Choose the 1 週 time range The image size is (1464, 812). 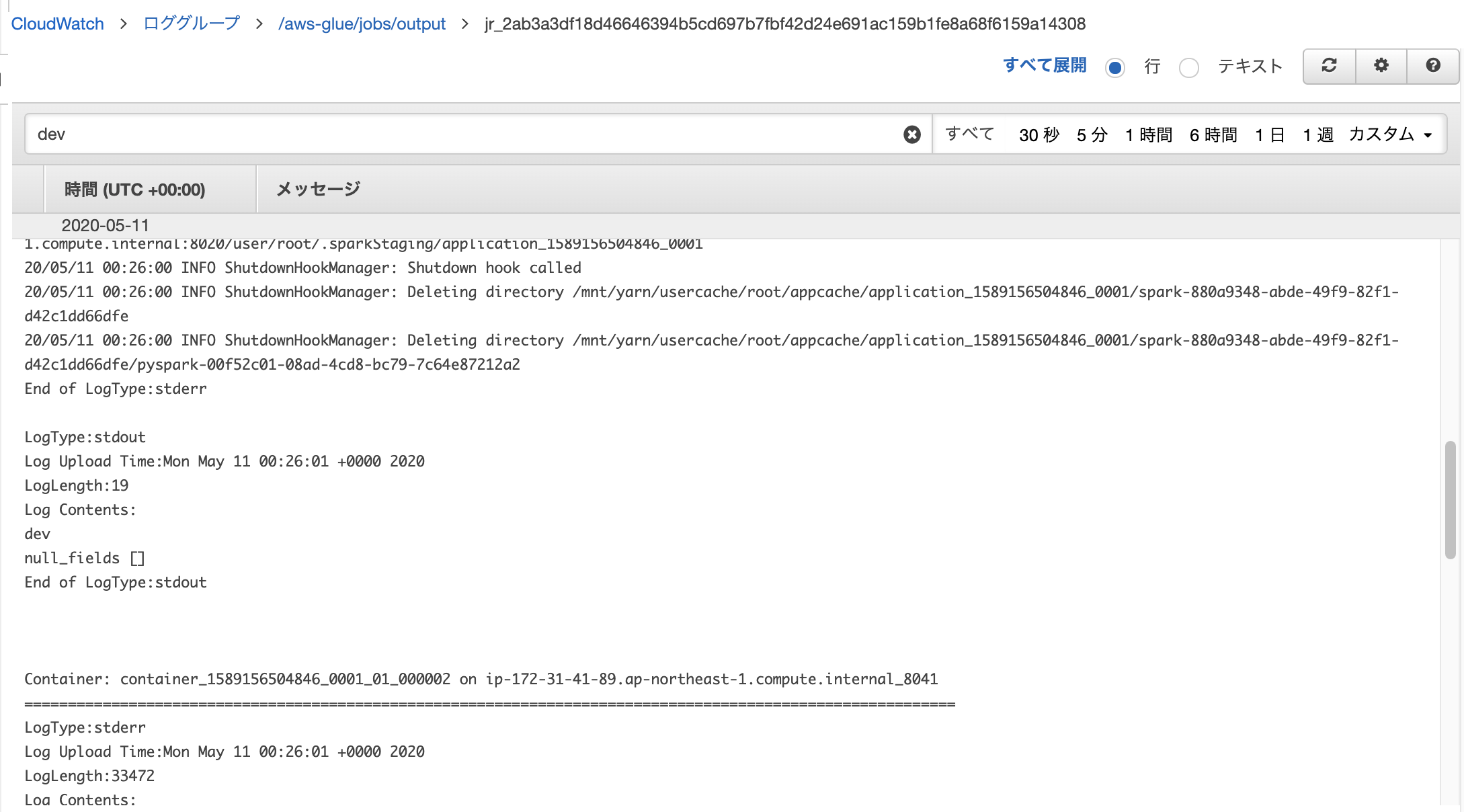[x=1317, y=134]
